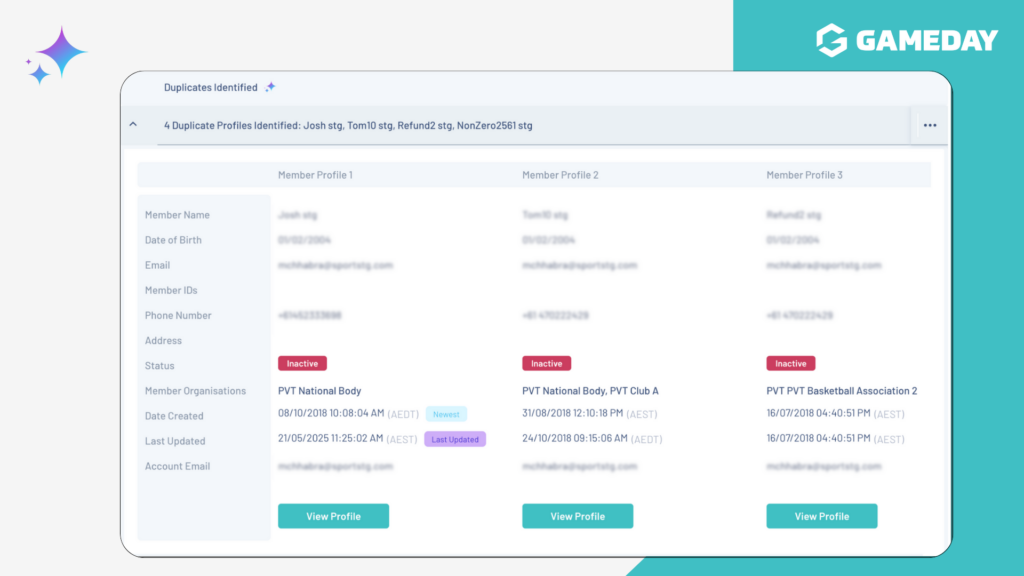Click the Account Email row label

tap(178, 466)
